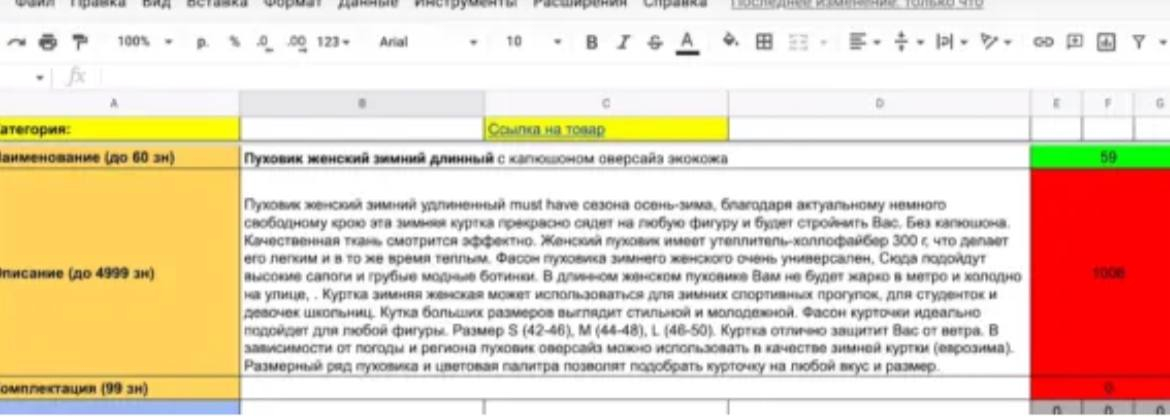The image size is (1170, 419).
Task: Open the Справка menu
Action: 675,4
